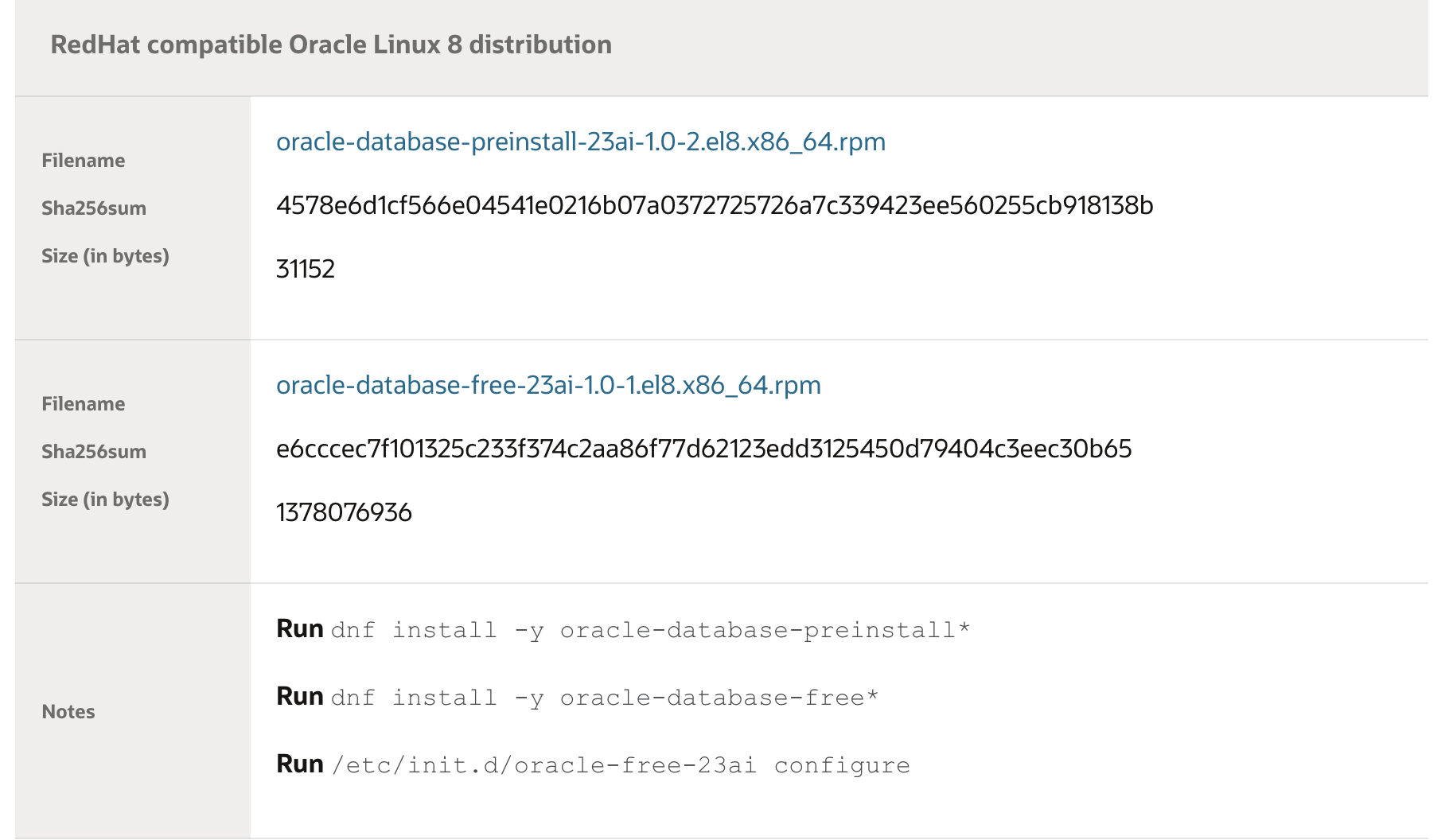The image size is (1453, 840).
Task: Download the oracle-database-free-23ai RPM file
Action: [x=549, y=385]
